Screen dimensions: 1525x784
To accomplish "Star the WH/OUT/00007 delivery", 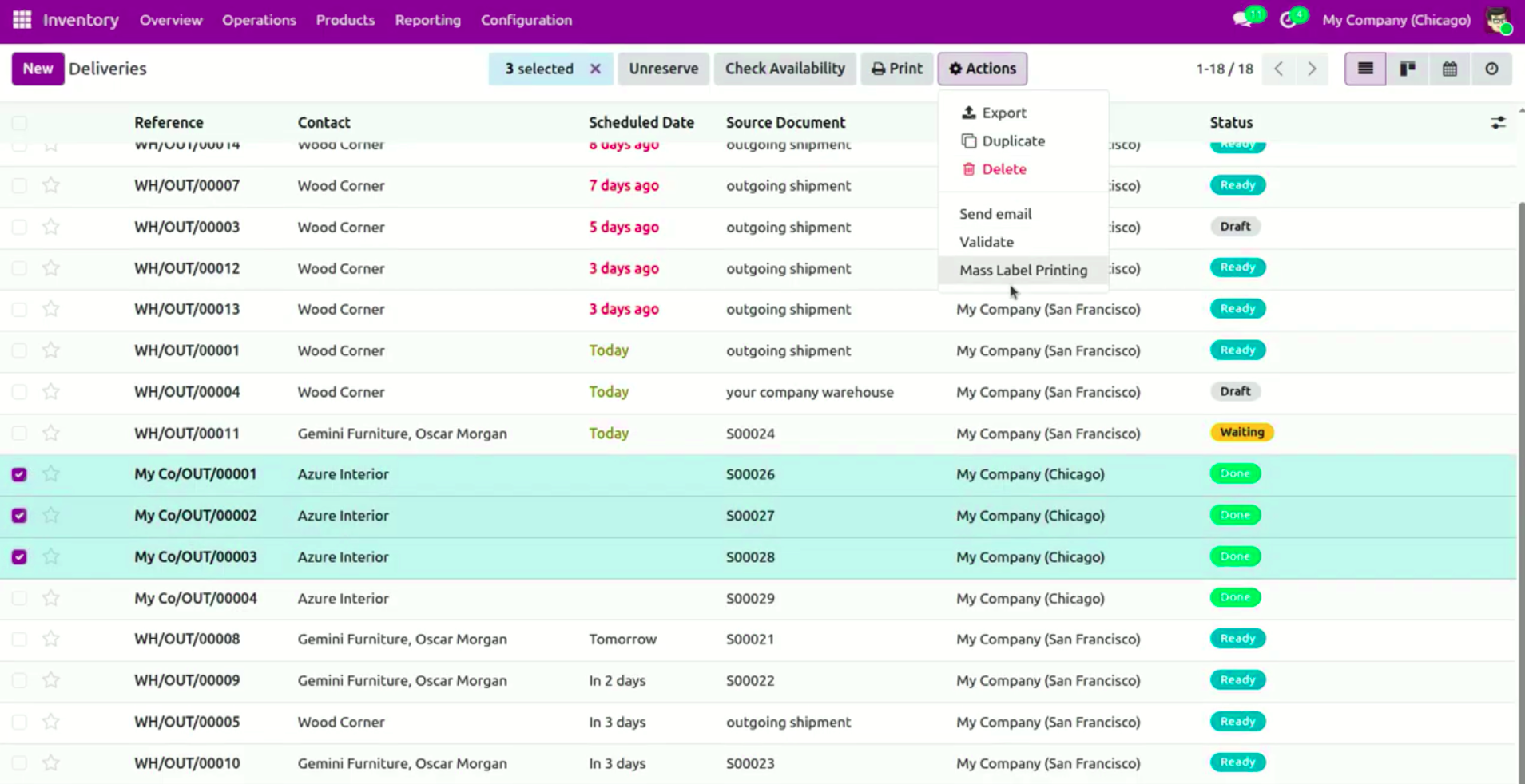I will (51, 185).
